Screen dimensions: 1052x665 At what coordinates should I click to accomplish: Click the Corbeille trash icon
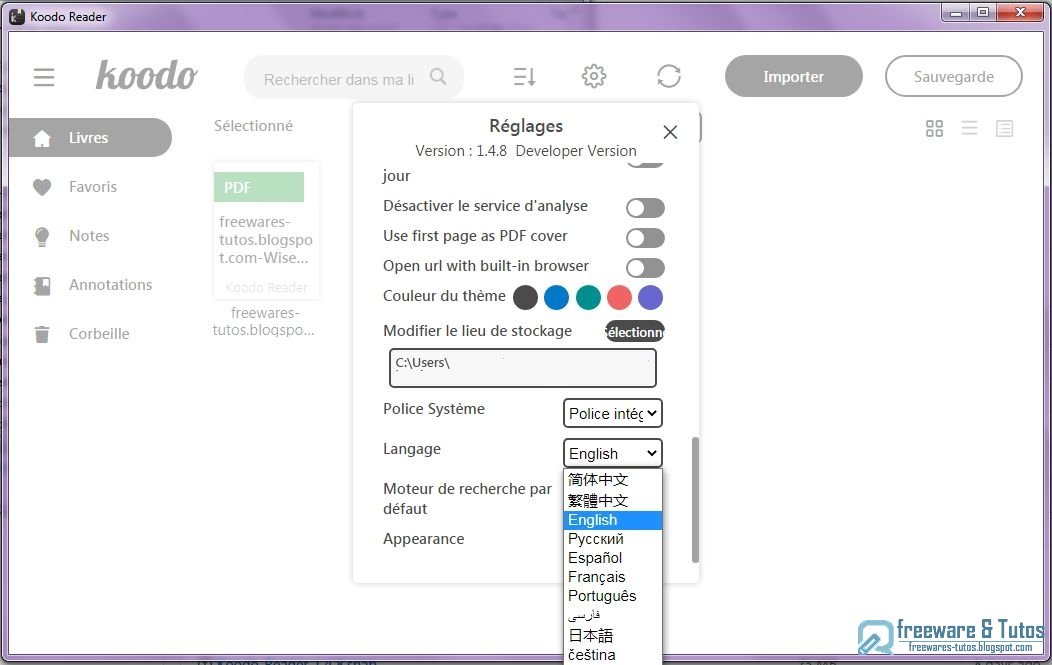pos(42,334)
